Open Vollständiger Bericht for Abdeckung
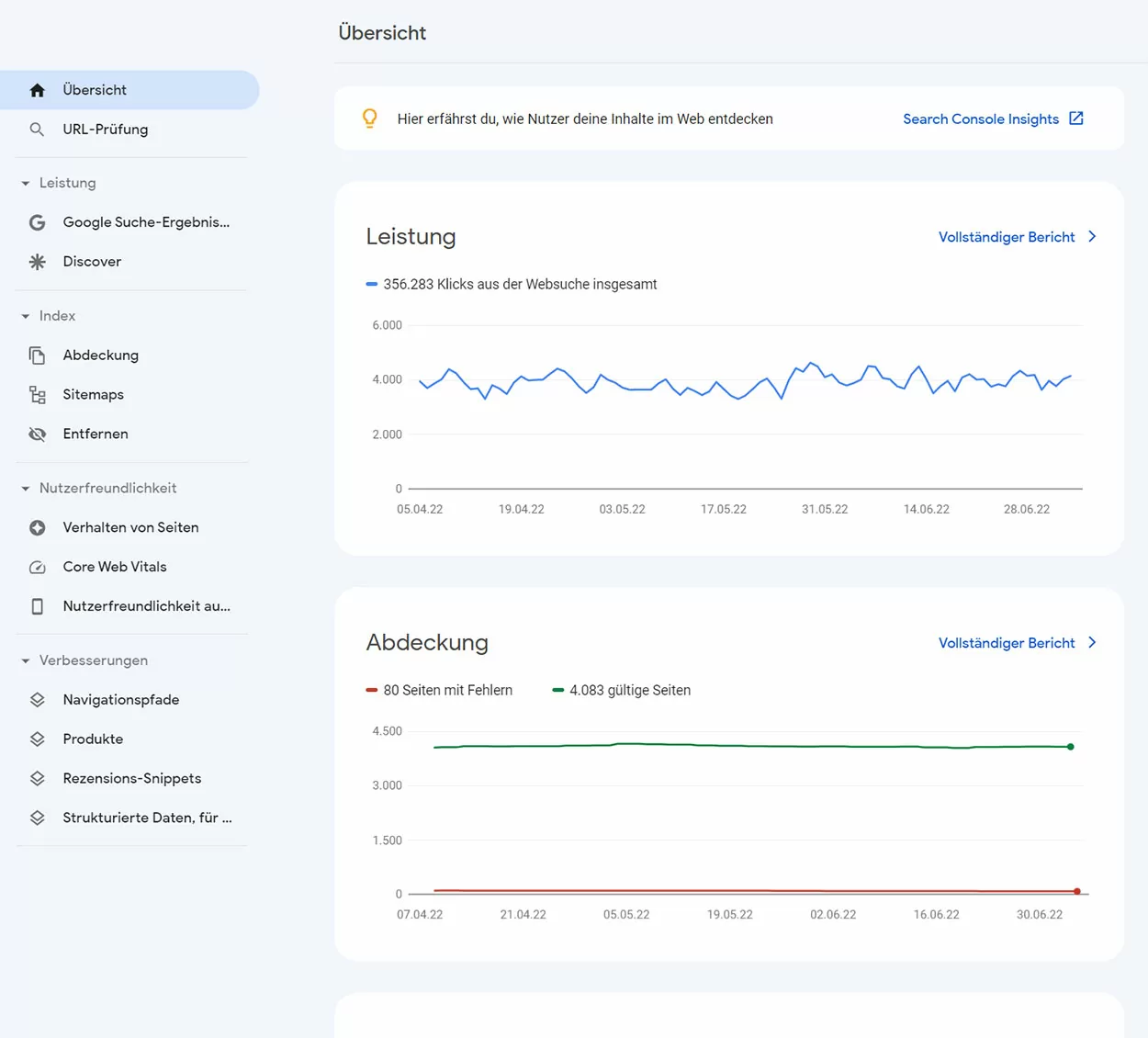This screenshot has width=1148, height=1038. coord(1006,642)
